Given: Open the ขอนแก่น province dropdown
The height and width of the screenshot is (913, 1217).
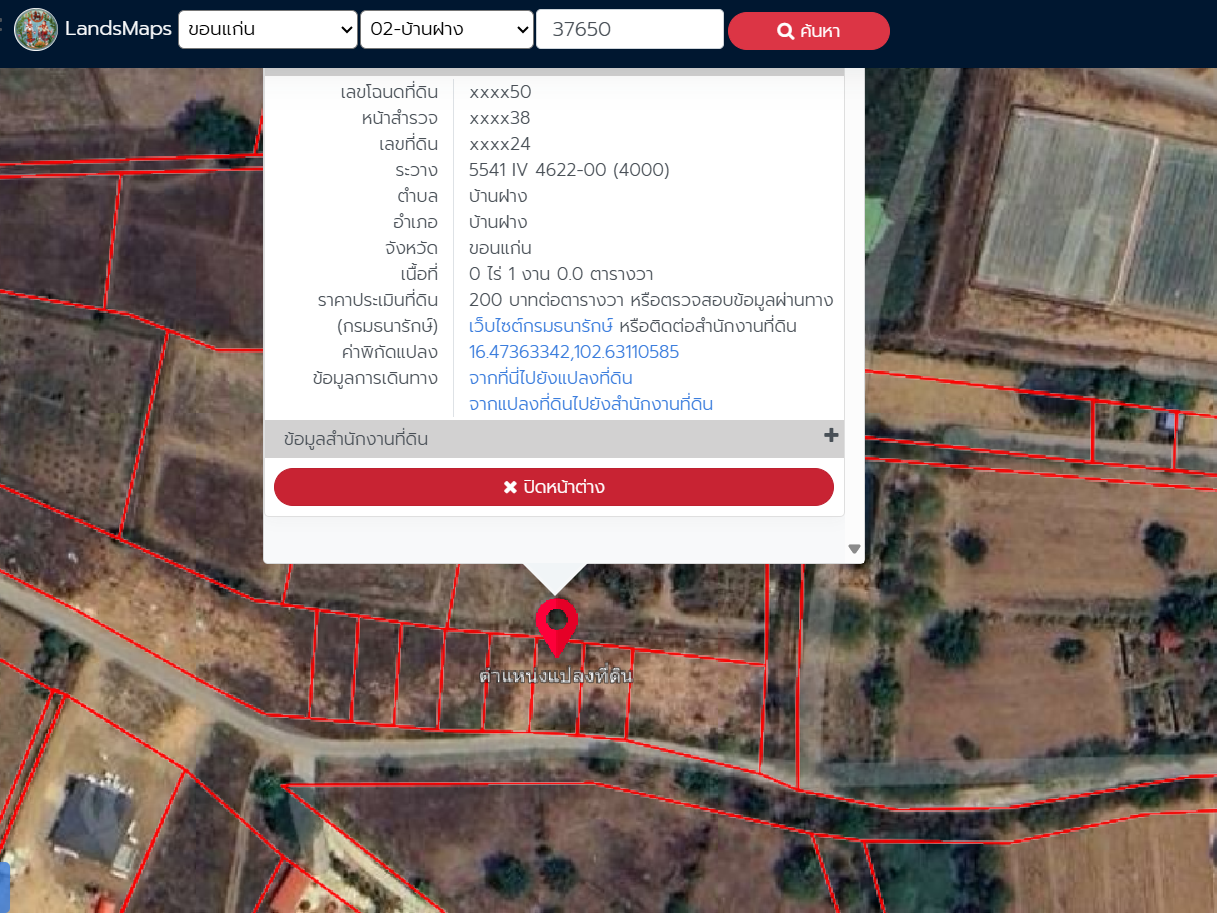Looking at the screenshot, I should tap(268, 29).
